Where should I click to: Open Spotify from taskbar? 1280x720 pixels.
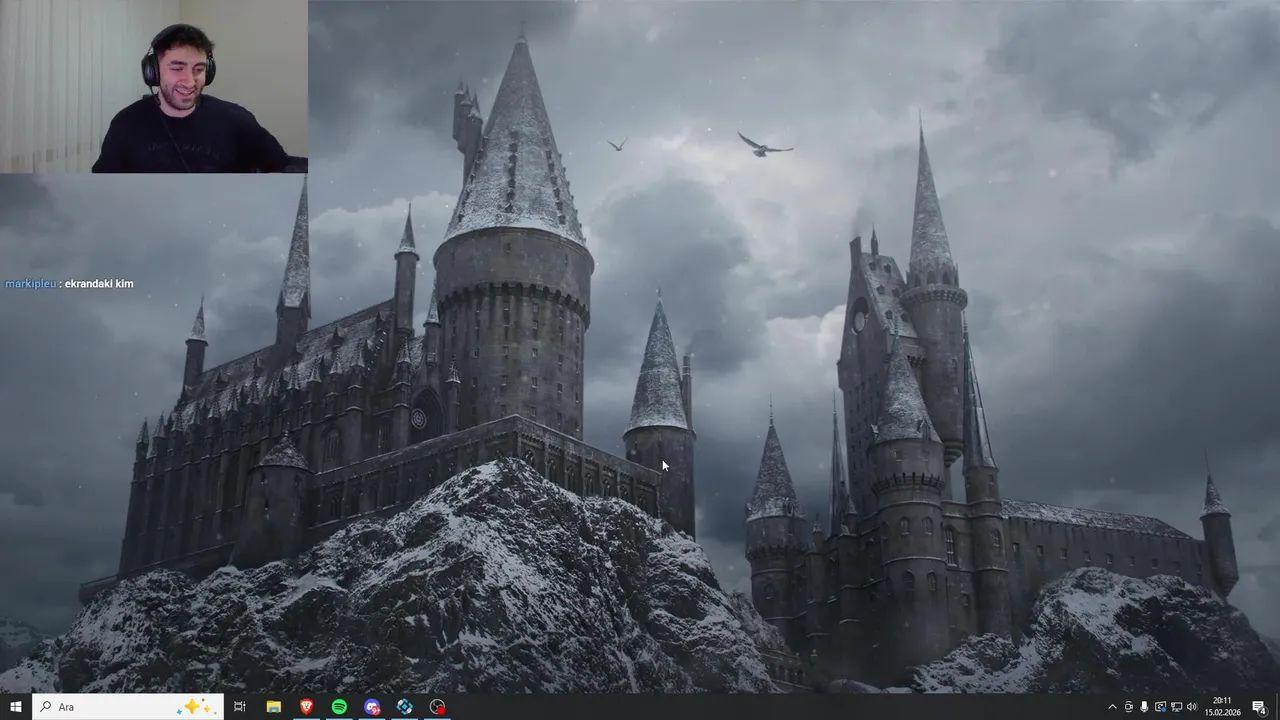[x=339, y=707]
